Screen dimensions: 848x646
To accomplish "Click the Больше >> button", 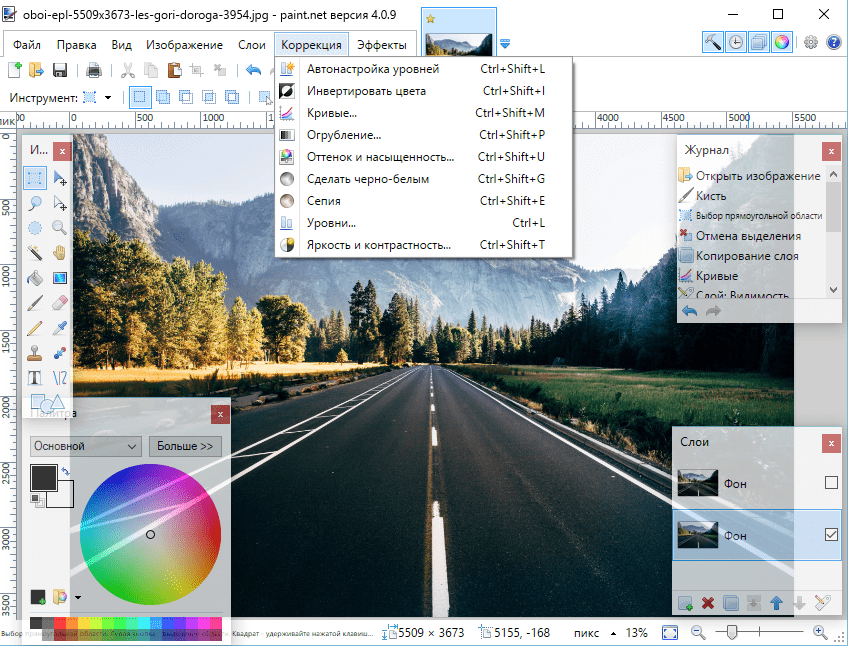I will pos(185,446).
